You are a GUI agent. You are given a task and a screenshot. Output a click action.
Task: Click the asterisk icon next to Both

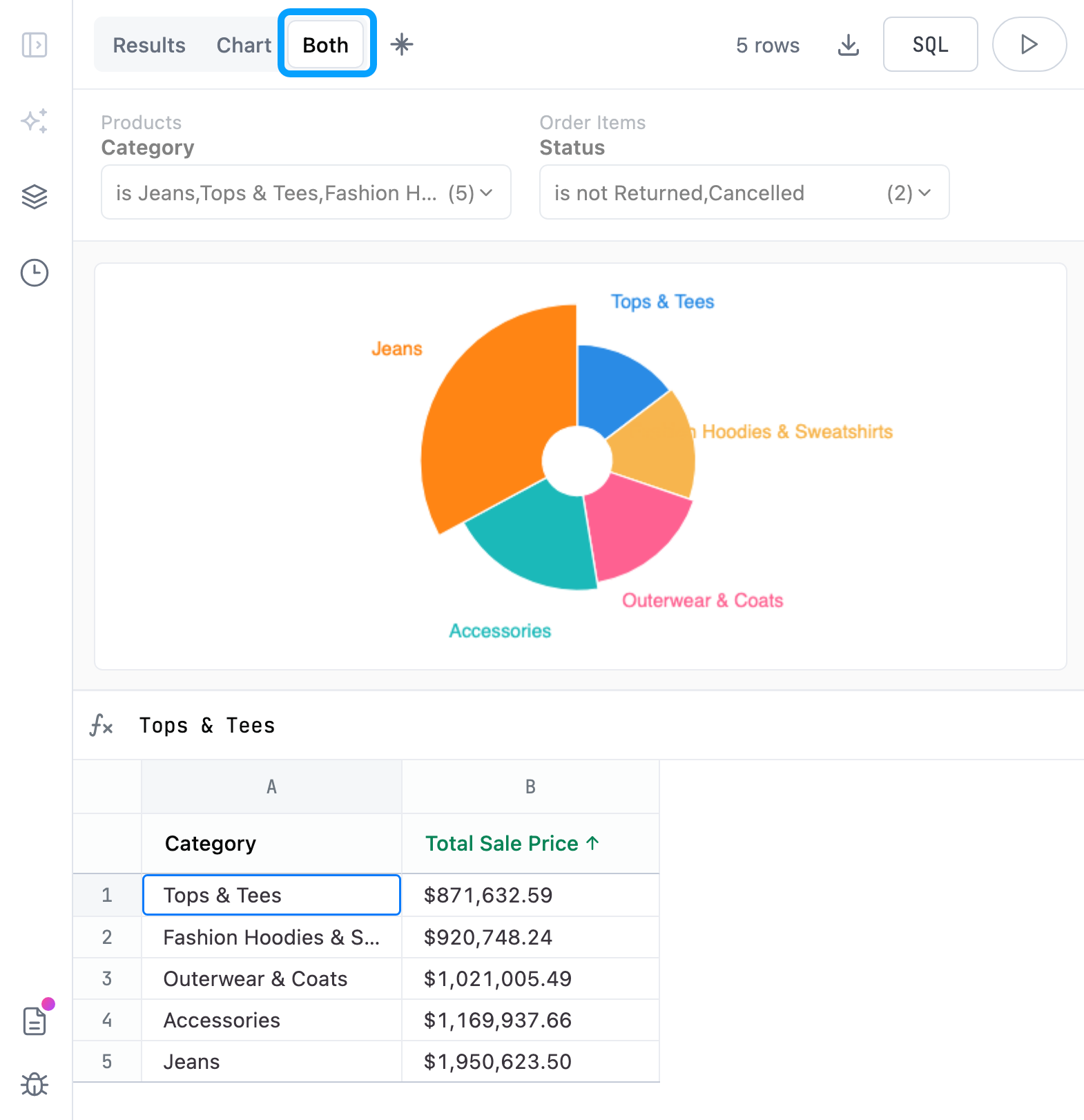(x=402, y=45)
